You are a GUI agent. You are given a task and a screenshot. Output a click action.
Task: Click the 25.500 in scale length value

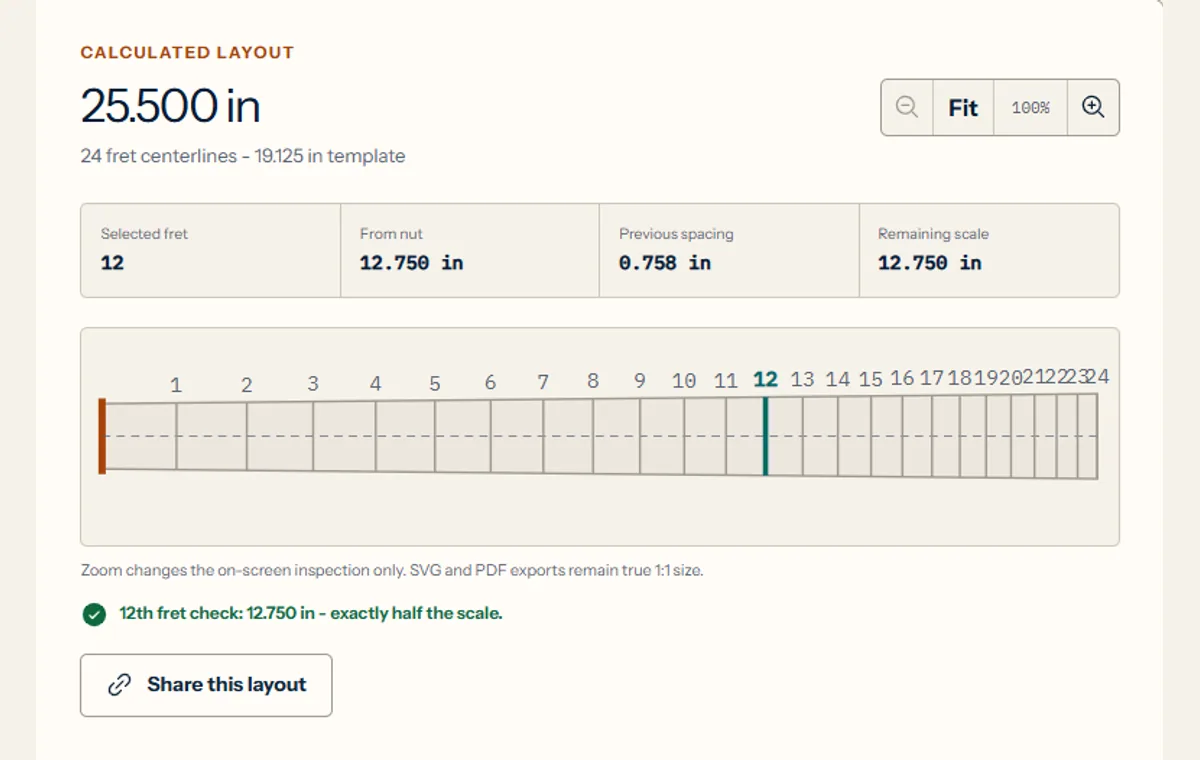tap(170, 106)
